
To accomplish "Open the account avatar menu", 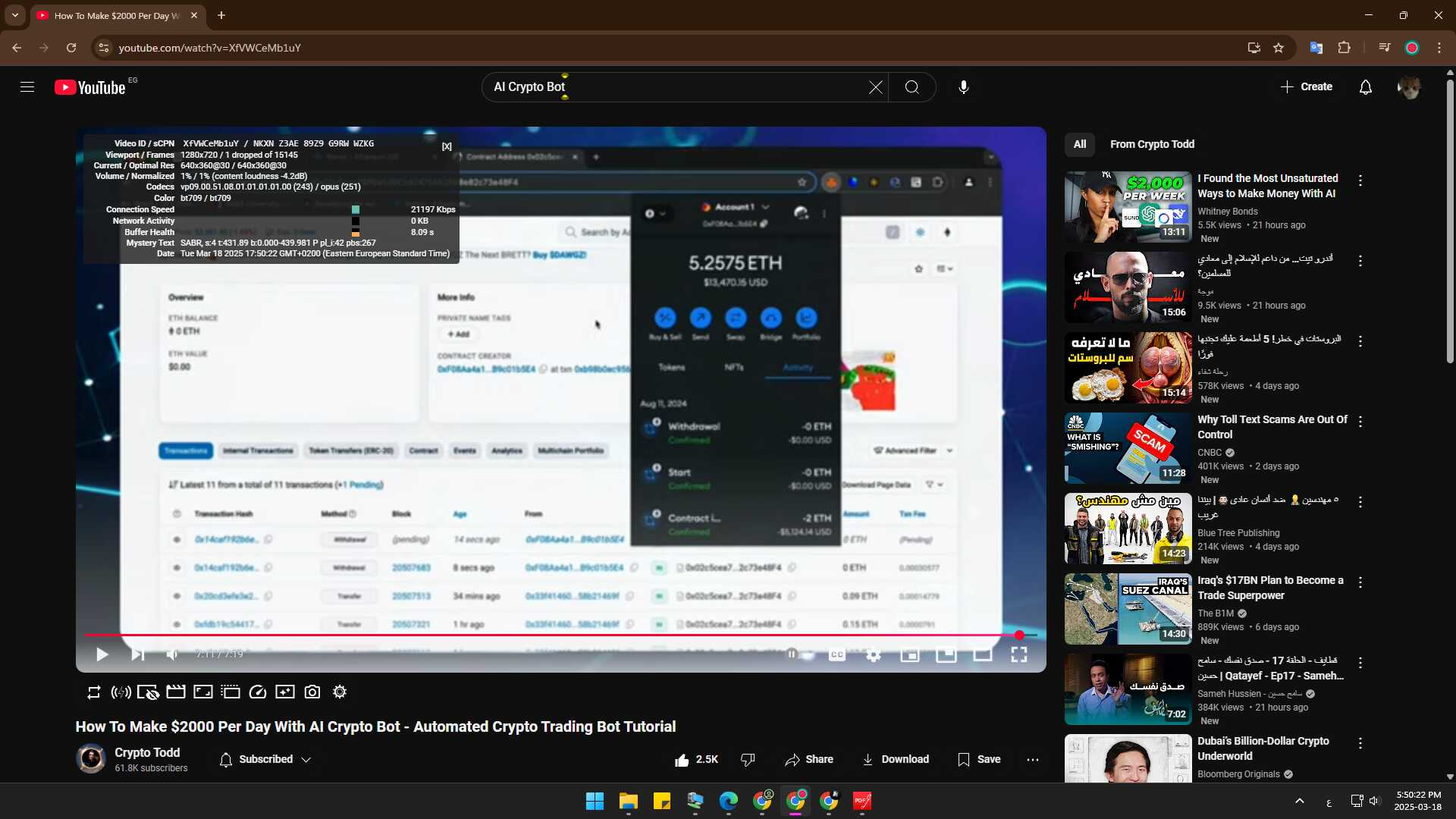I will coord(1409,87).
